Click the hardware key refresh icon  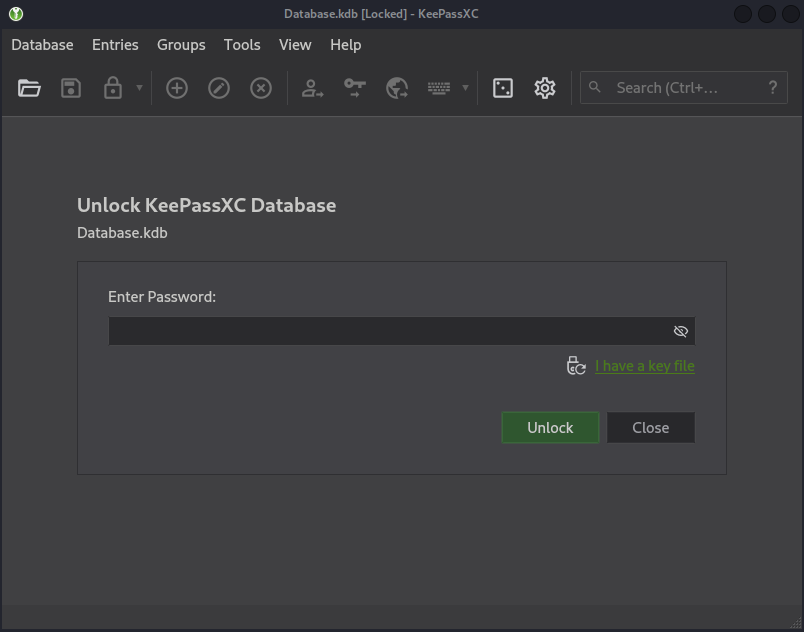tap(576, 365)
